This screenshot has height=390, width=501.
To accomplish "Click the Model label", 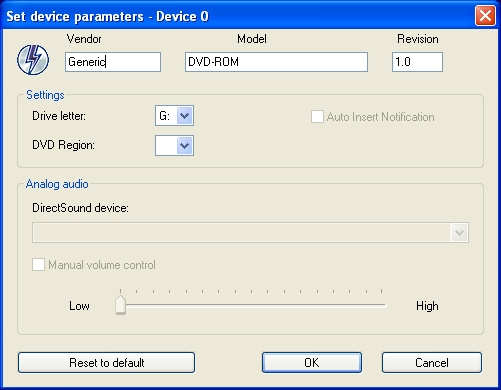I will (x=252, y=39).
